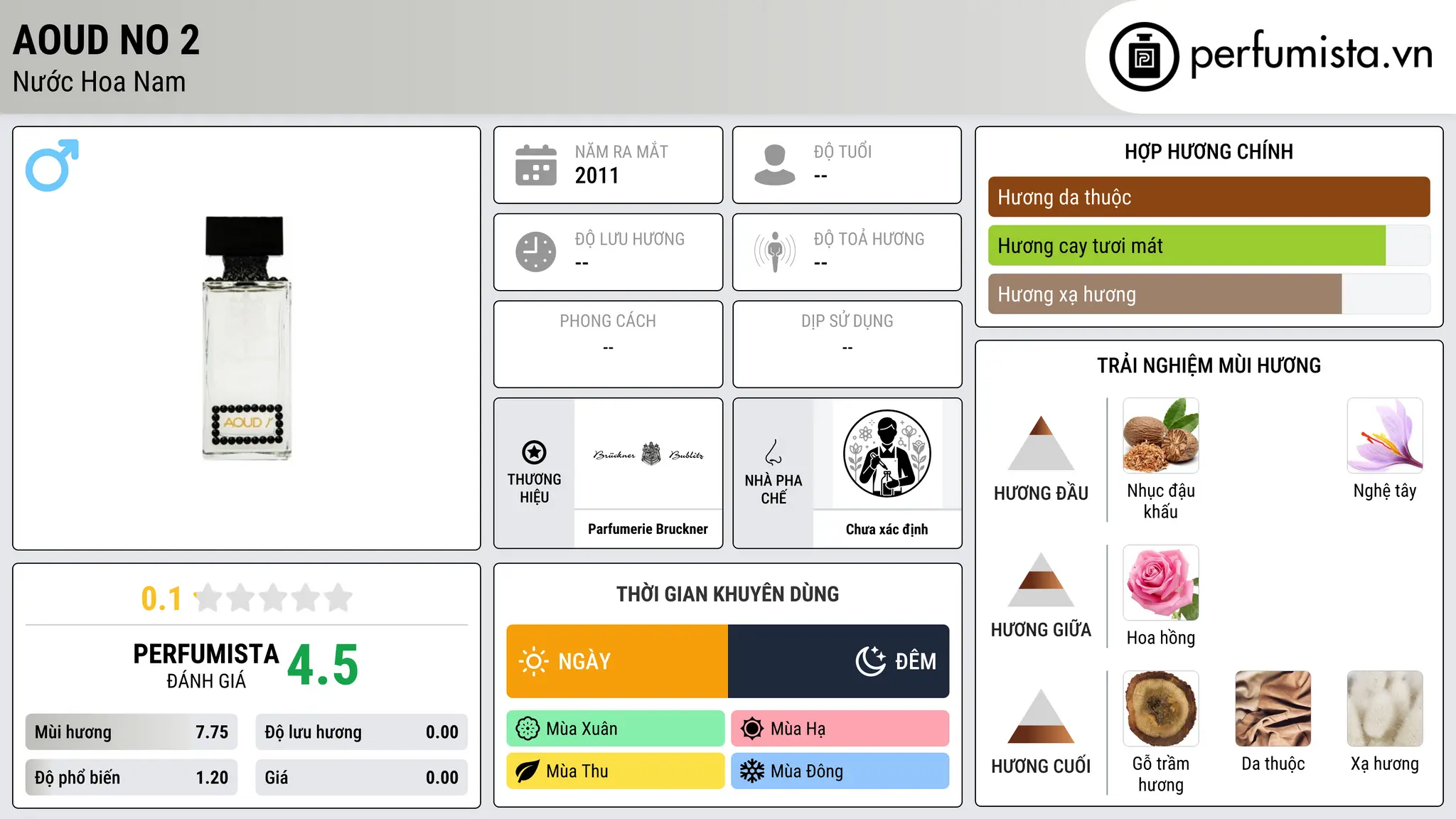Click the Hương đầu pyramid icon
Screen dimensions: 1456x819
tap(1041, 443)
